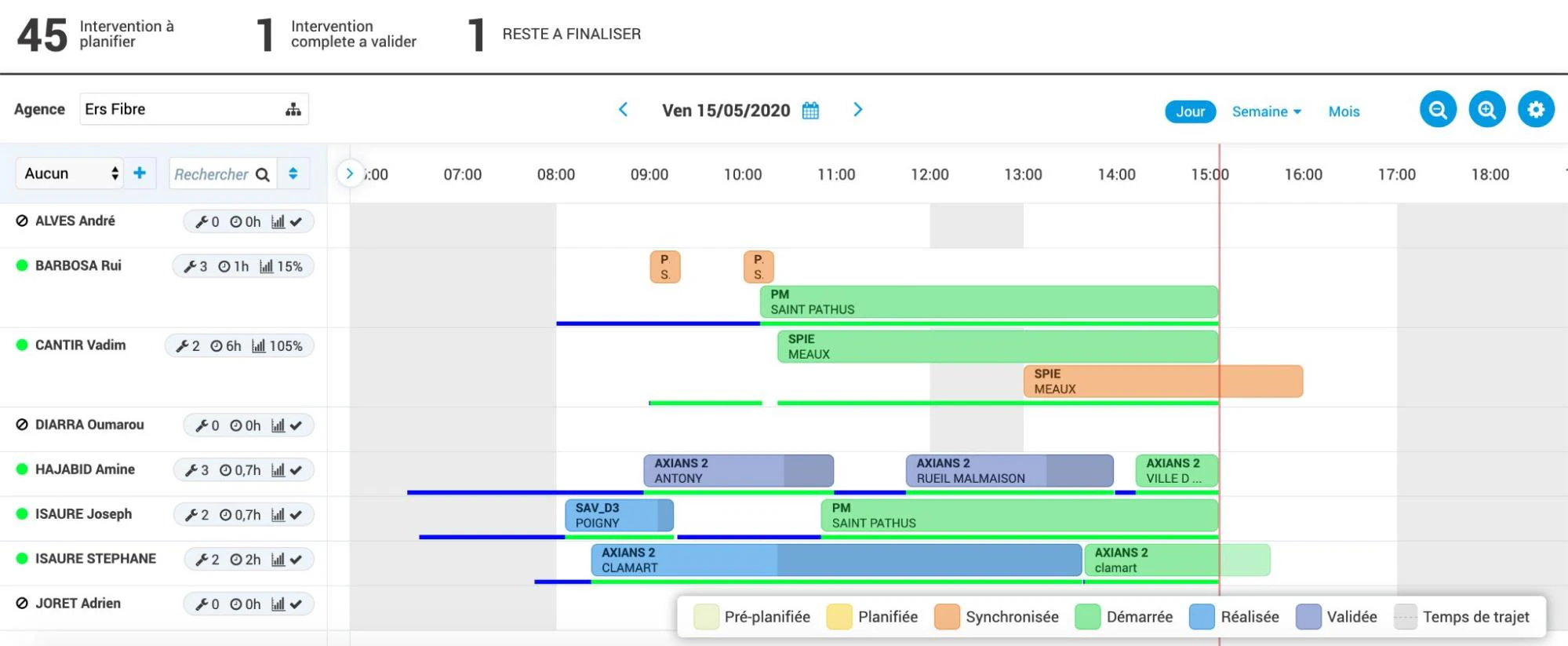Add a filter with plus icon
1568x646 pixels.
click(140, 173)
